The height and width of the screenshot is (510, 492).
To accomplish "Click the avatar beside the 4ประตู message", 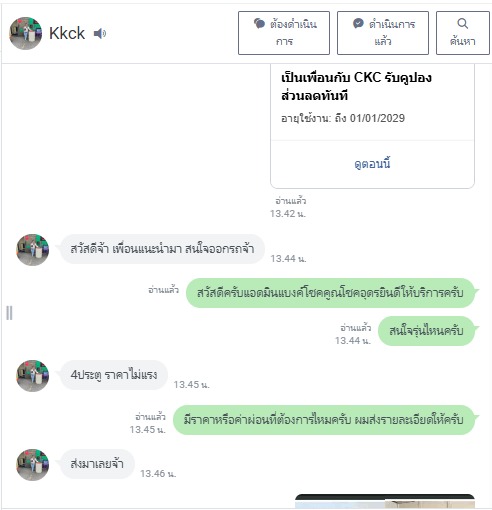I will [33, 376].
